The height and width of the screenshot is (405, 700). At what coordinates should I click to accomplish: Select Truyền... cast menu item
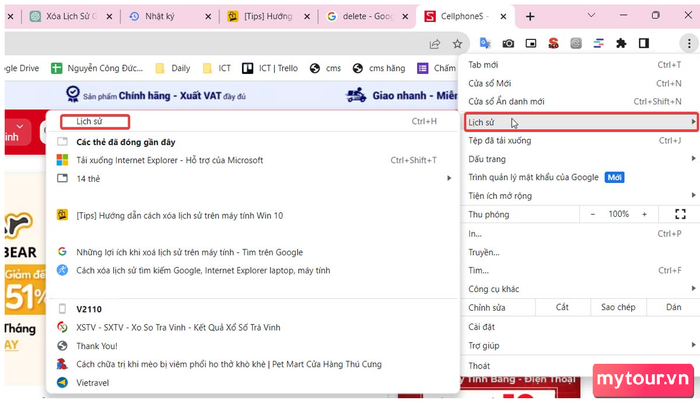(x=579, y=252)
